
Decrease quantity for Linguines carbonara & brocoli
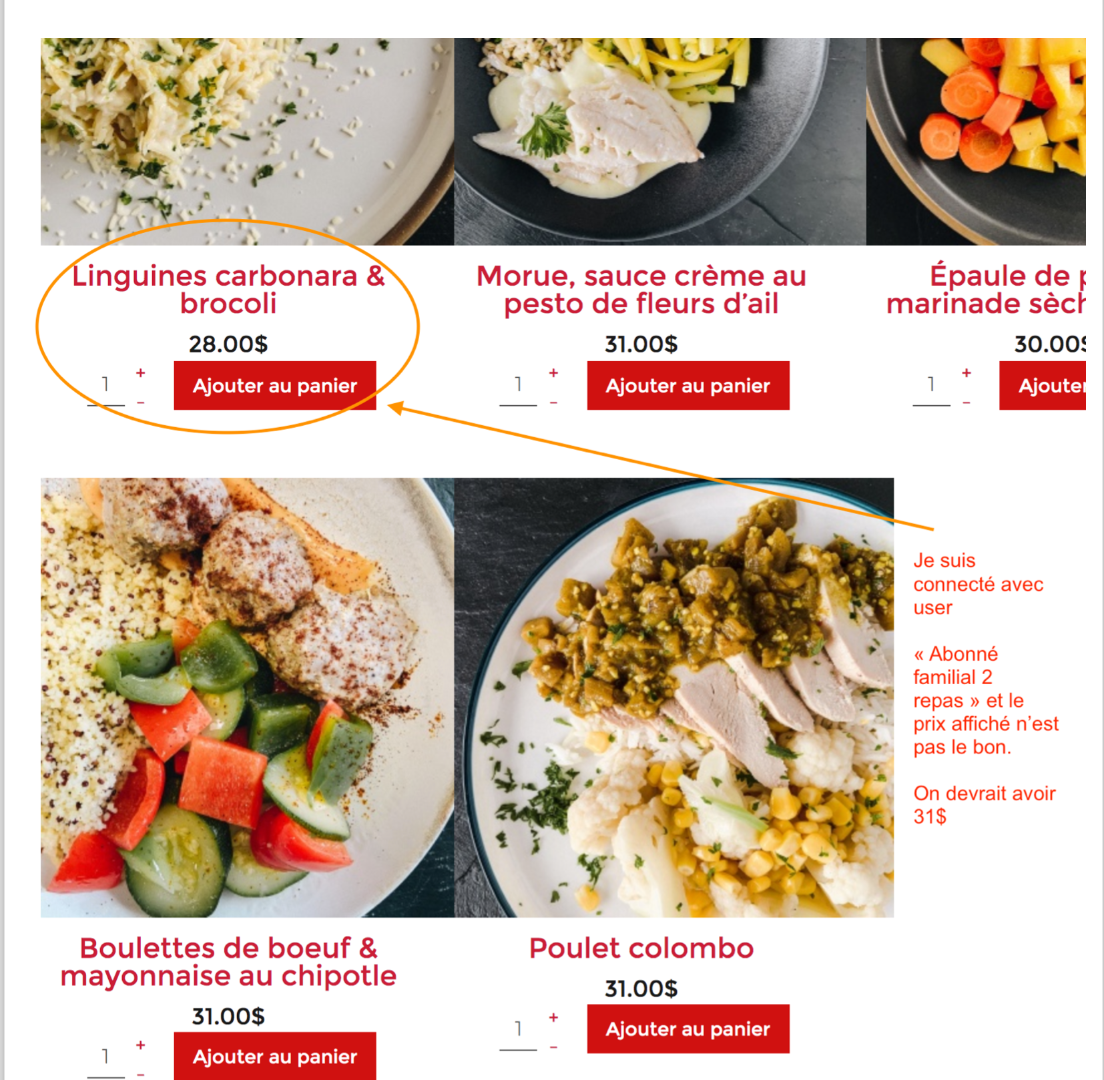[141, 402]
